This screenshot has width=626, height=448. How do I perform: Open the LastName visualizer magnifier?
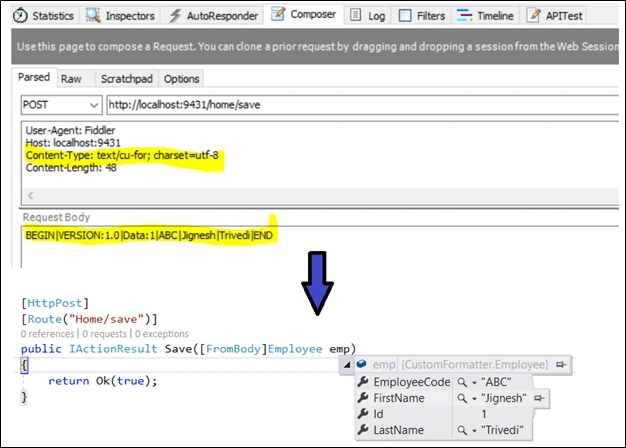[462, 430]
